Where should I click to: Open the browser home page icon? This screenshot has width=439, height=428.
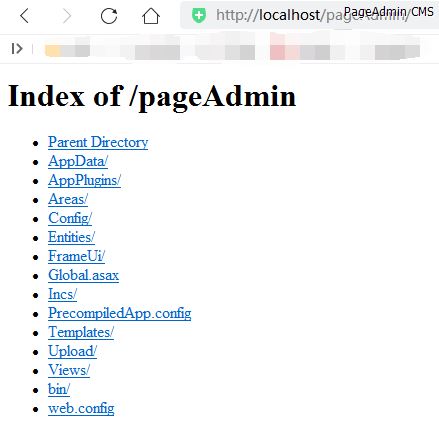[x=151, y=16]
